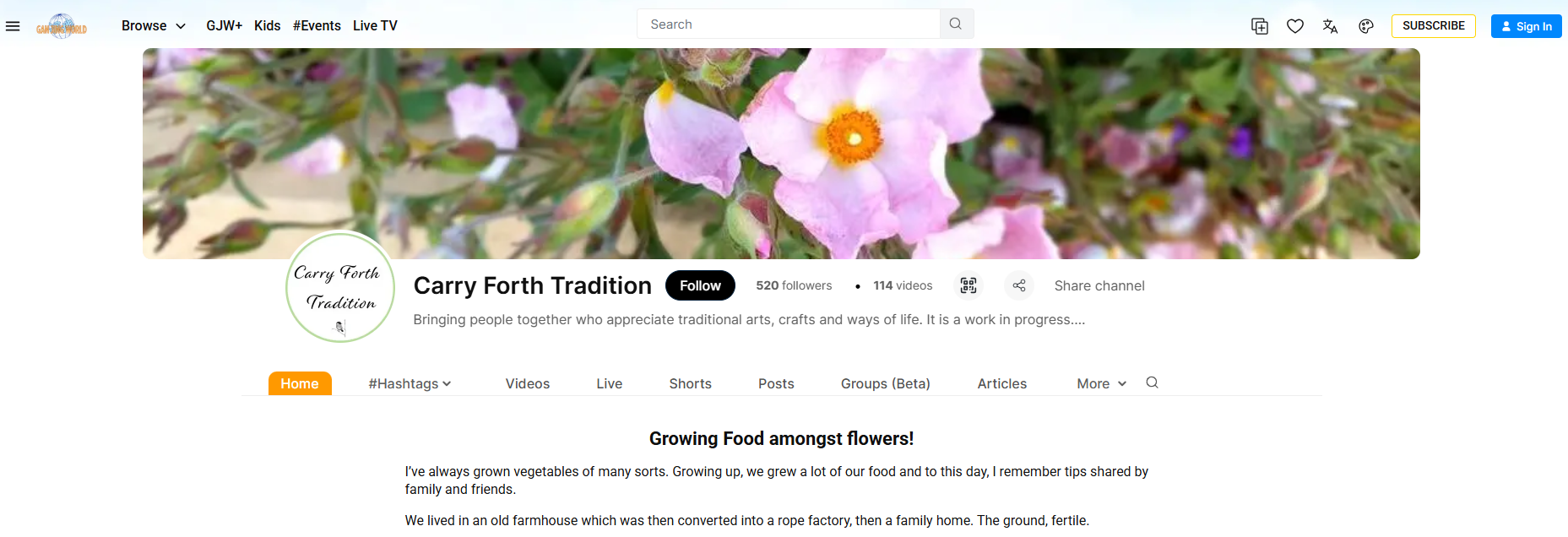Viewport: 1568px width, 537px height.
Task: Open the Articles tab
Action: click(1002, 383)
